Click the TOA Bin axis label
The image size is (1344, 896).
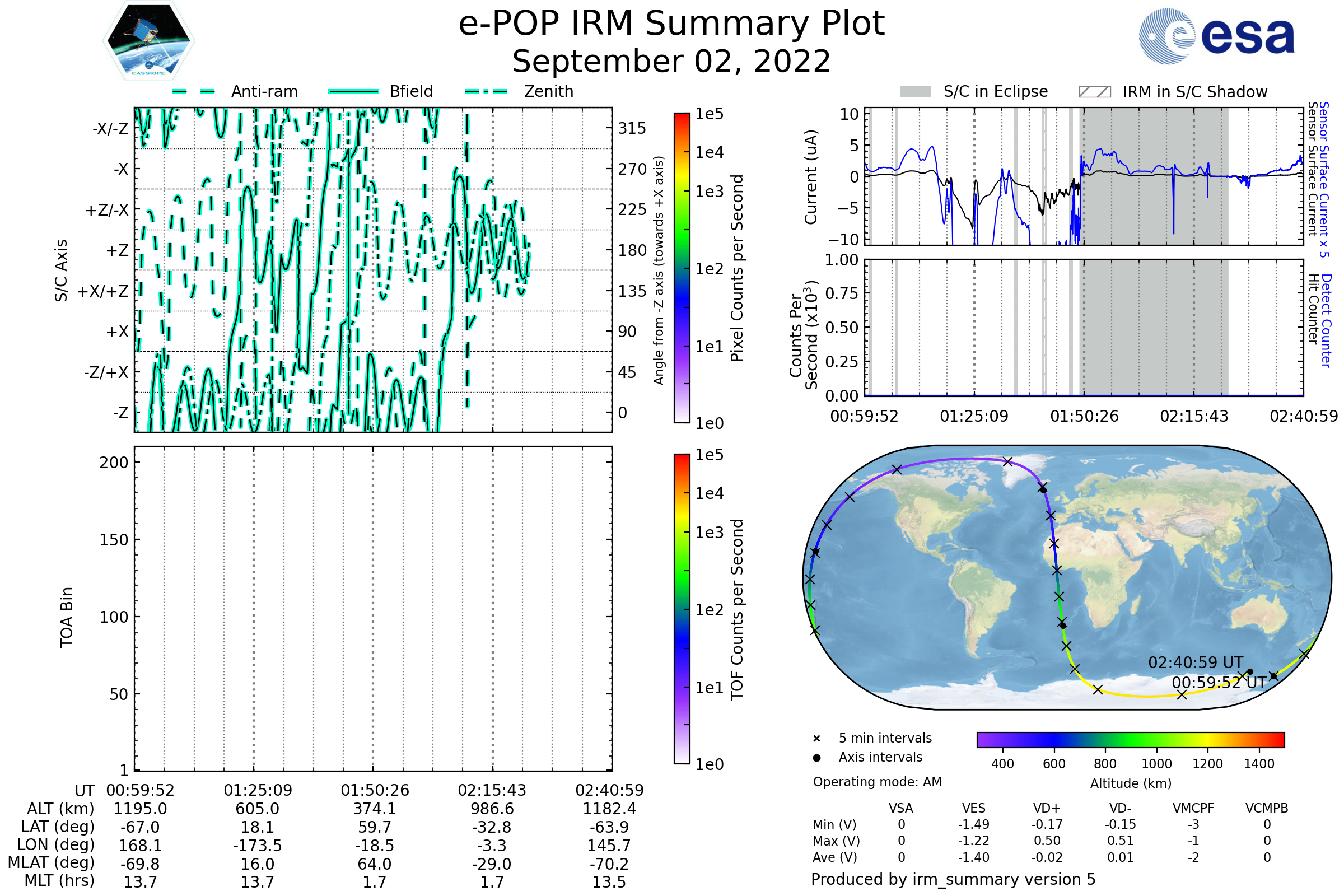tap(67, 617)
